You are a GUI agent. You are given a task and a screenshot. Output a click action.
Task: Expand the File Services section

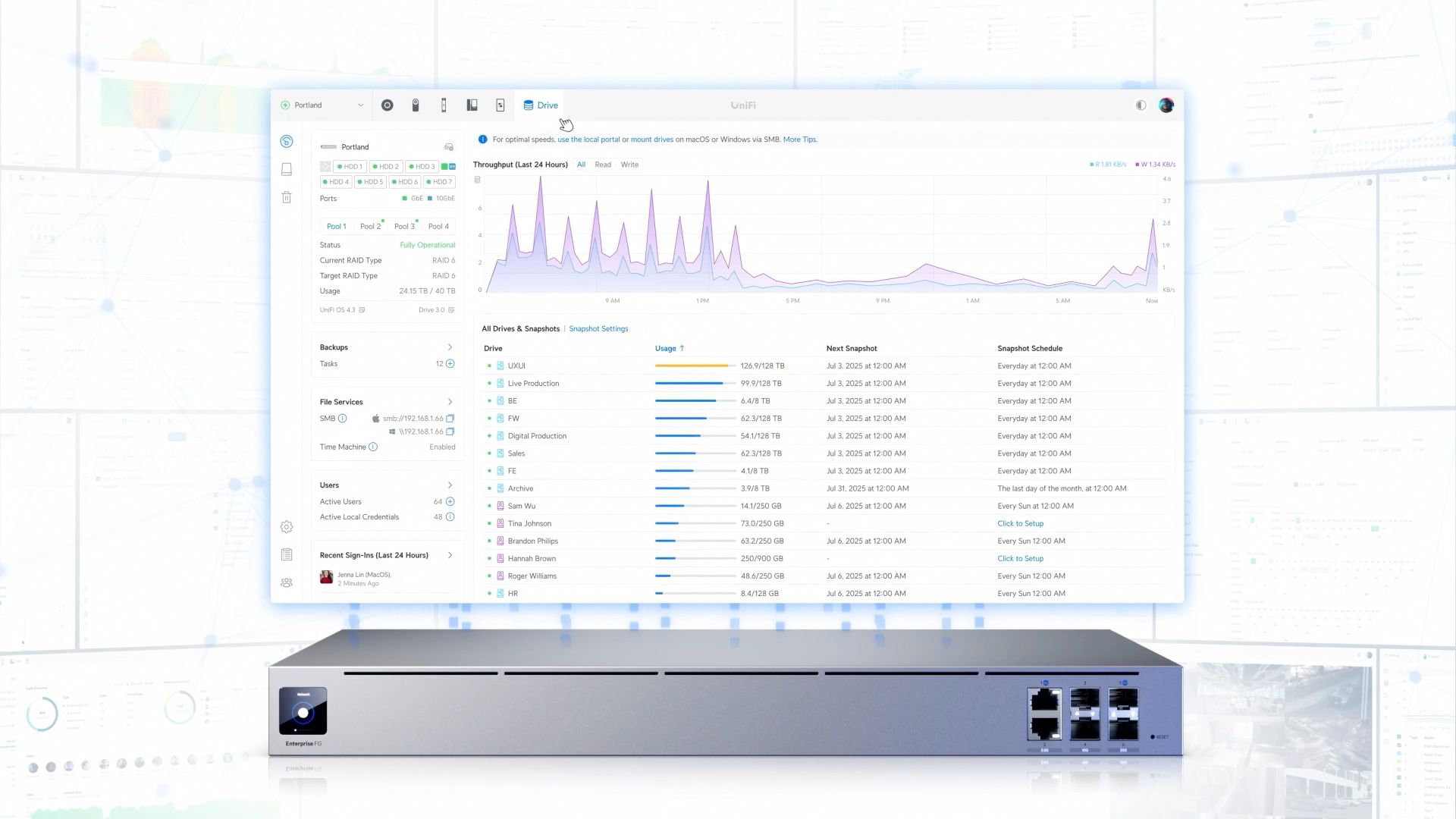(450, 402)
